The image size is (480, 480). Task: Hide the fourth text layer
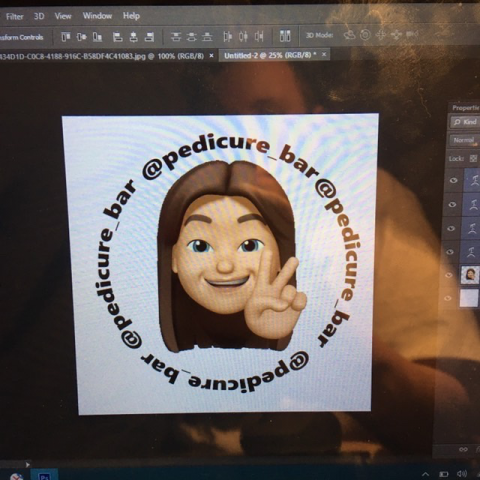tap(450, 251)
